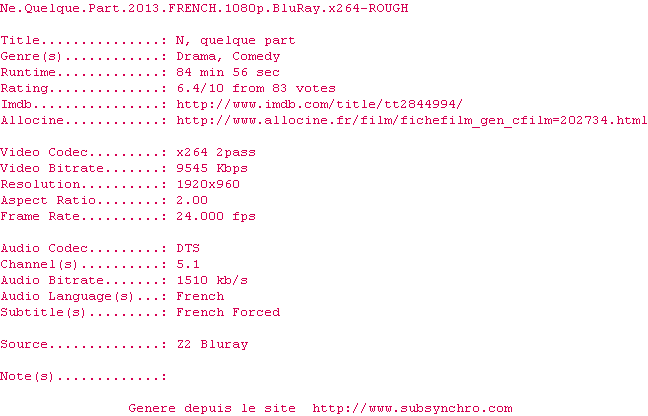Click the Audio Codec value DTS
The image size is (648, 416).
[188, 248]
